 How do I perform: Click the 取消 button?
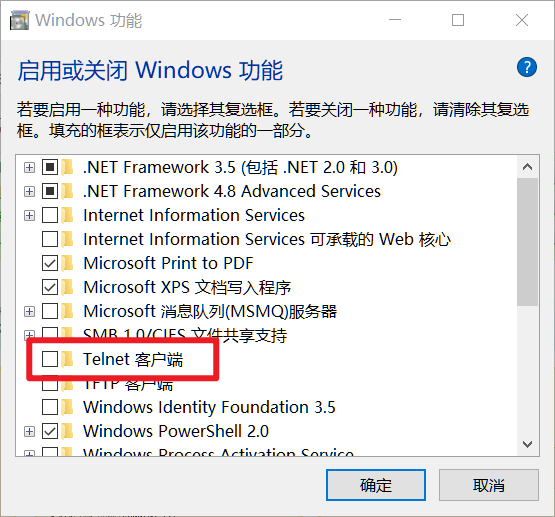(489, 485)
